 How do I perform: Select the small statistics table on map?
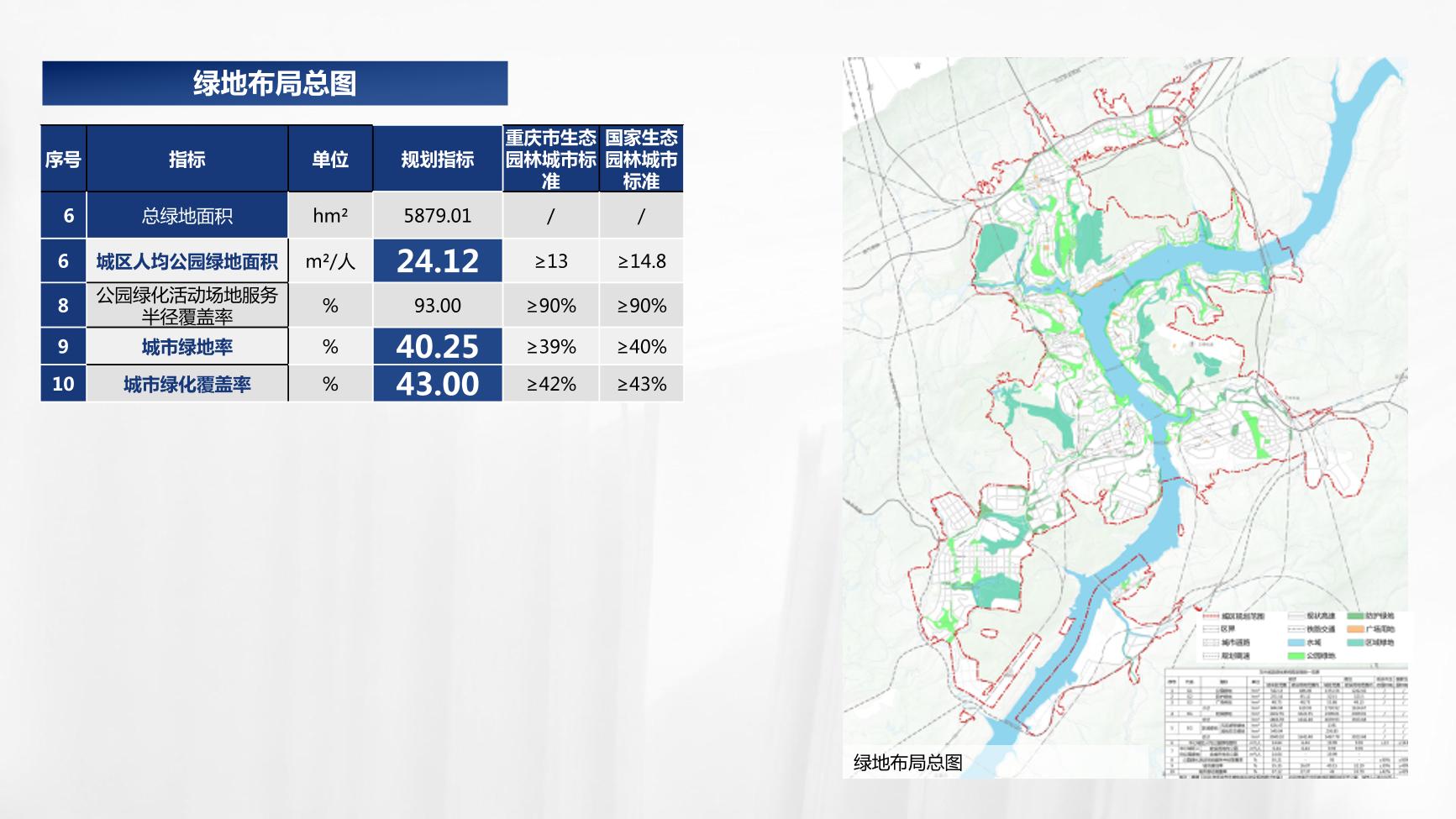point(1285,721)
